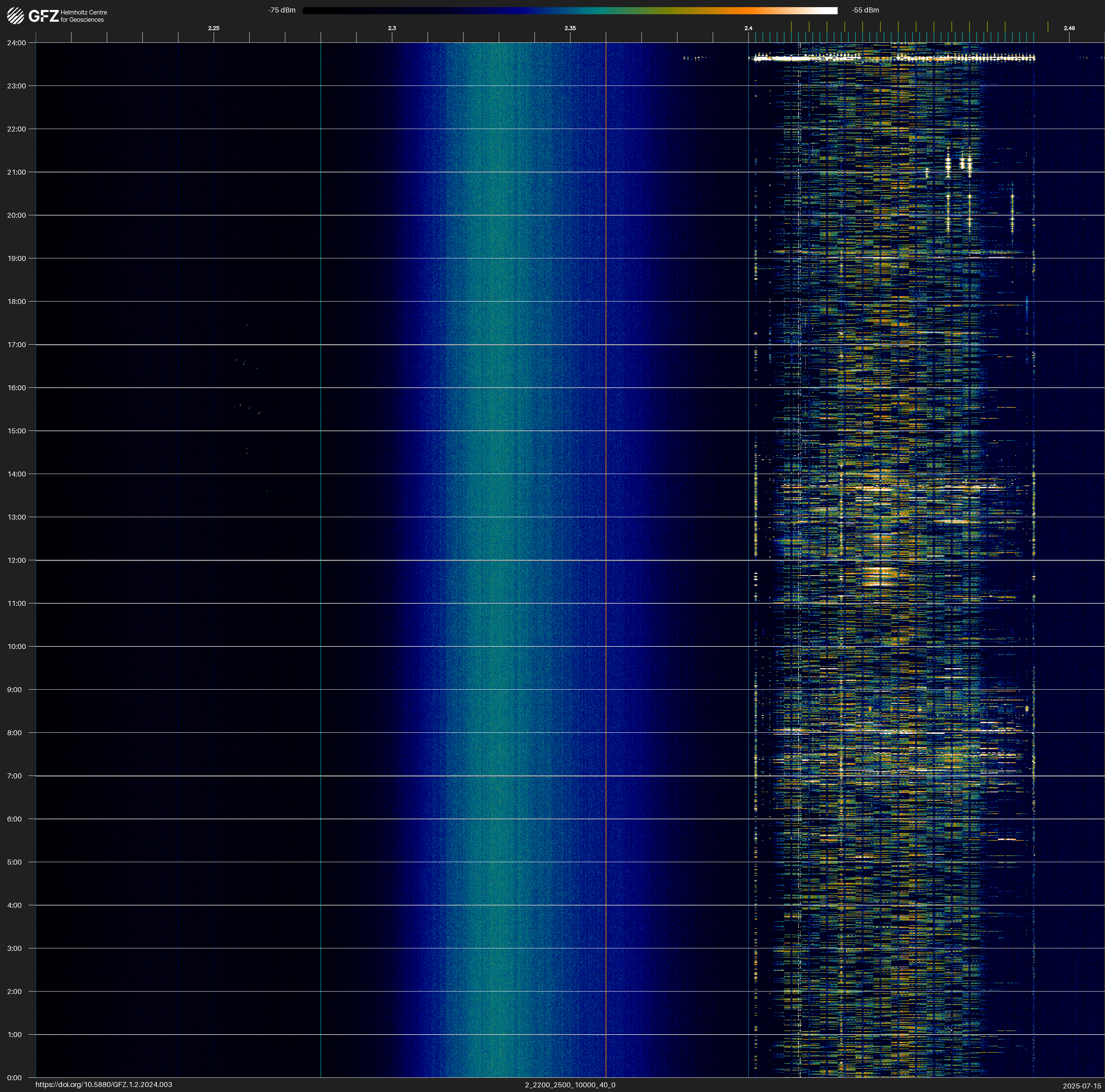
Task: Click the 12:00 time axis label
Action: pos(17,560)
